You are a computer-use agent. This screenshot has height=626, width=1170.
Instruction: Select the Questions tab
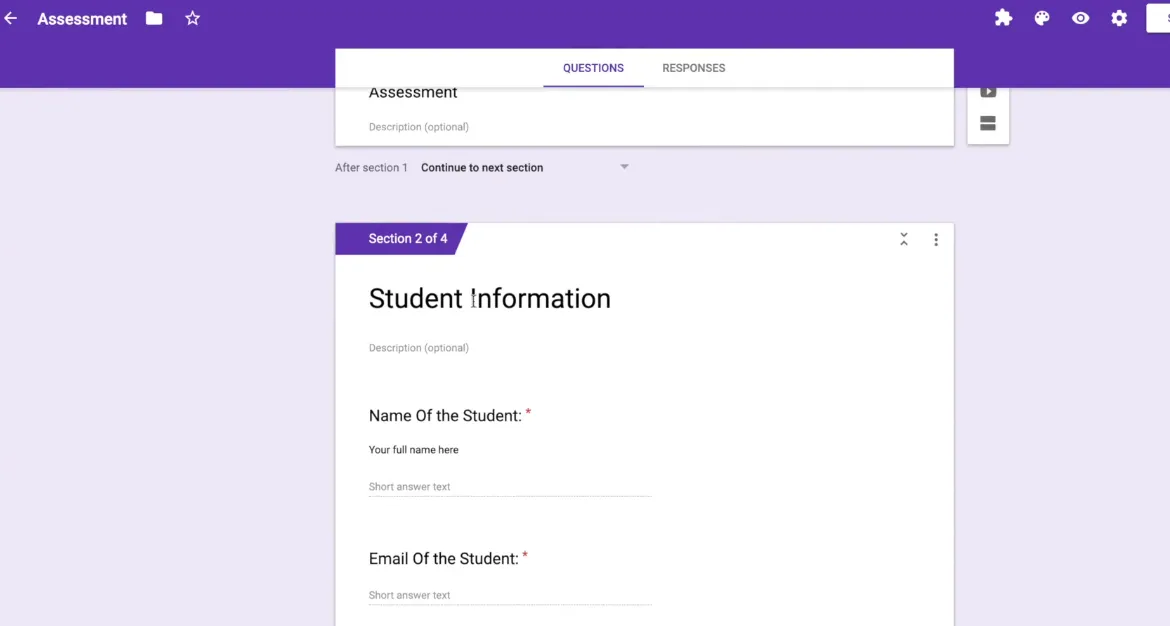pyautogui.click(x=593, y=68)
